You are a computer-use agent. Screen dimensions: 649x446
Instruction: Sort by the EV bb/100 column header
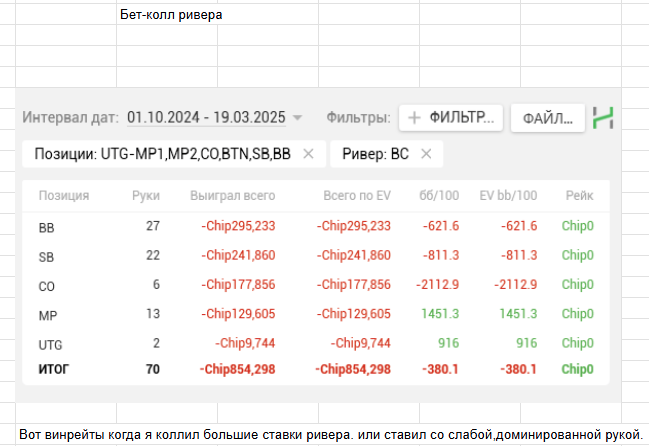point(508,195)
